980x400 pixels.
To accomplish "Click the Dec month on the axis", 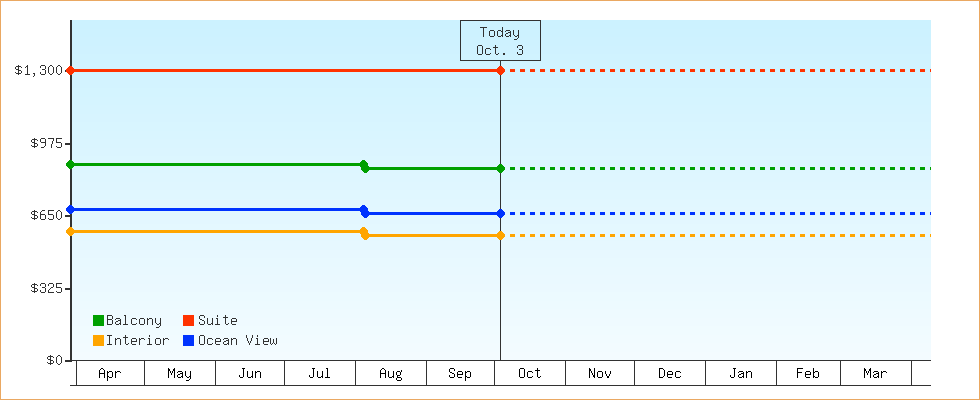I will [670, 374].
